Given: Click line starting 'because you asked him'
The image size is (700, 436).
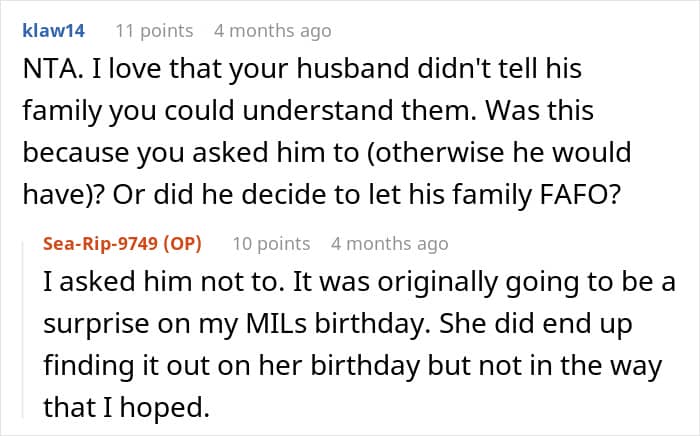Looking at the screenshot, I should pos(327,152).
